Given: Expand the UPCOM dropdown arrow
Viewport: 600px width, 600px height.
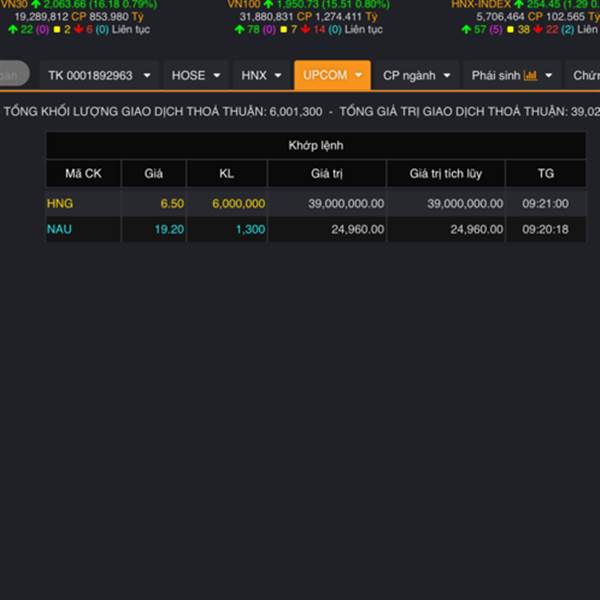Looking at the screenshot, I should click(359, 75).
